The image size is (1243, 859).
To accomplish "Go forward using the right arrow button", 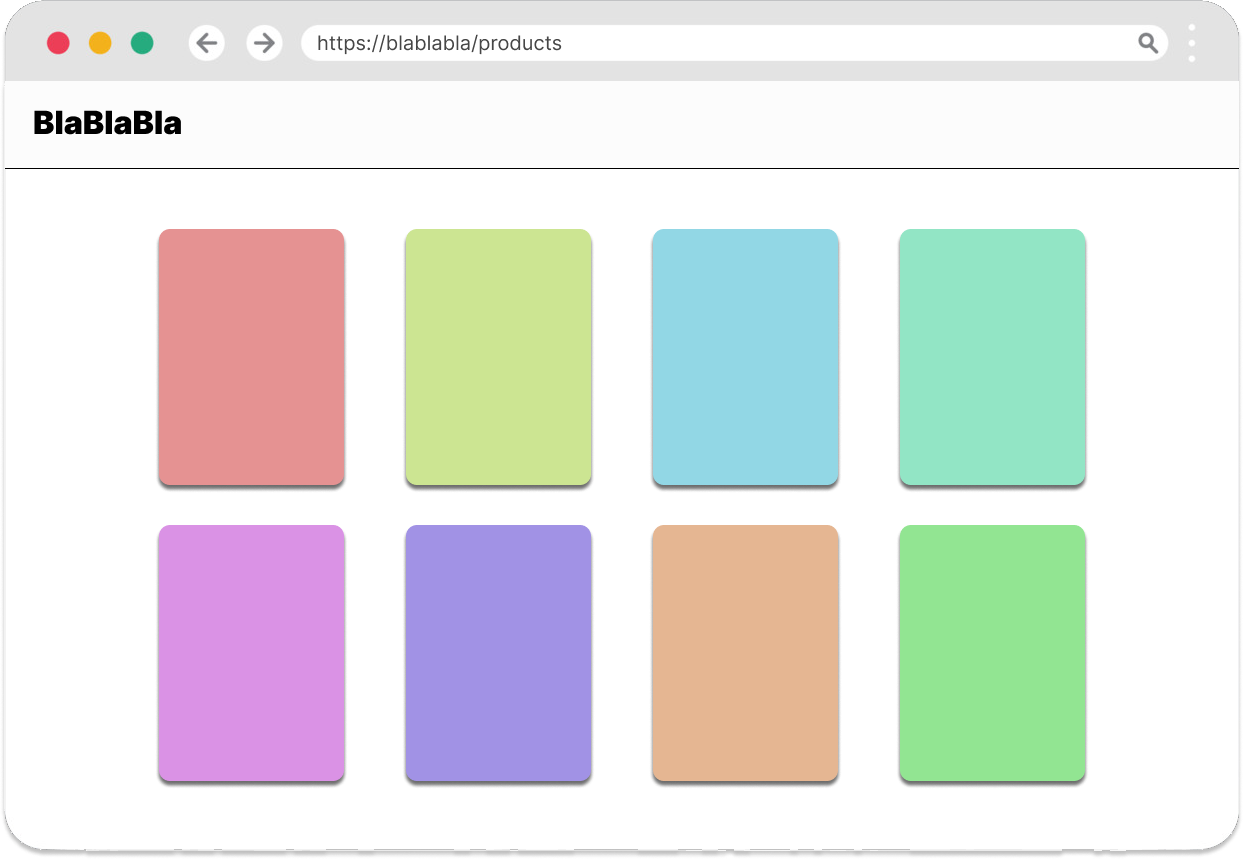I will pyautogui.click(x=264, y=43).
